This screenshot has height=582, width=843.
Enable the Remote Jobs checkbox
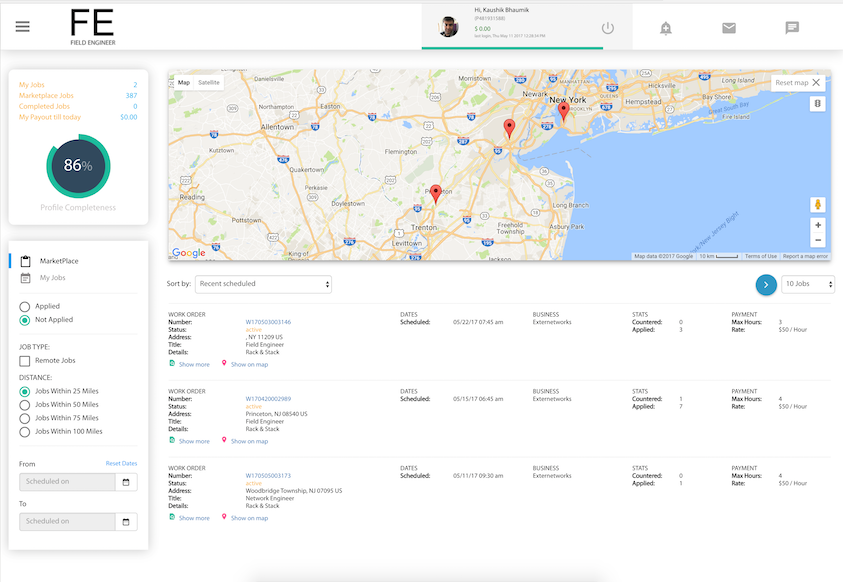coord(25,360)
